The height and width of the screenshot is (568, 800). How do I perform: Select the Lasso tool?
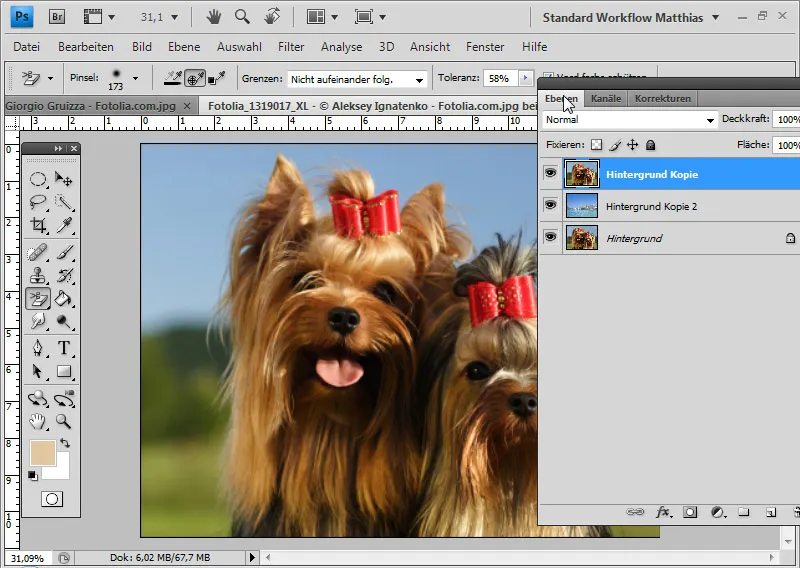coord(38,202)
